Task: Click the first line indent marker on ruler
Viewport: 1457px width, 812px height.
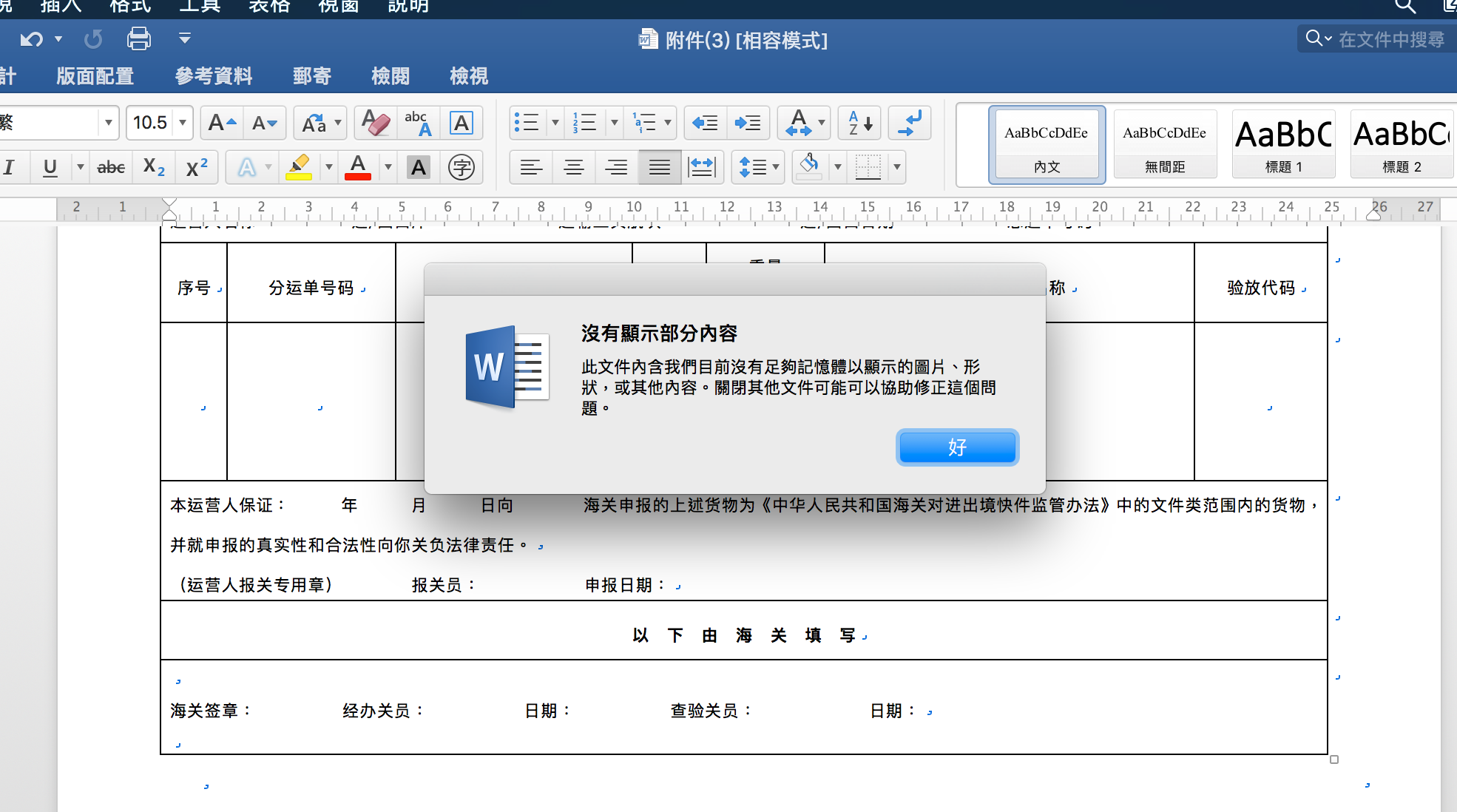Action: click(169, 203)
